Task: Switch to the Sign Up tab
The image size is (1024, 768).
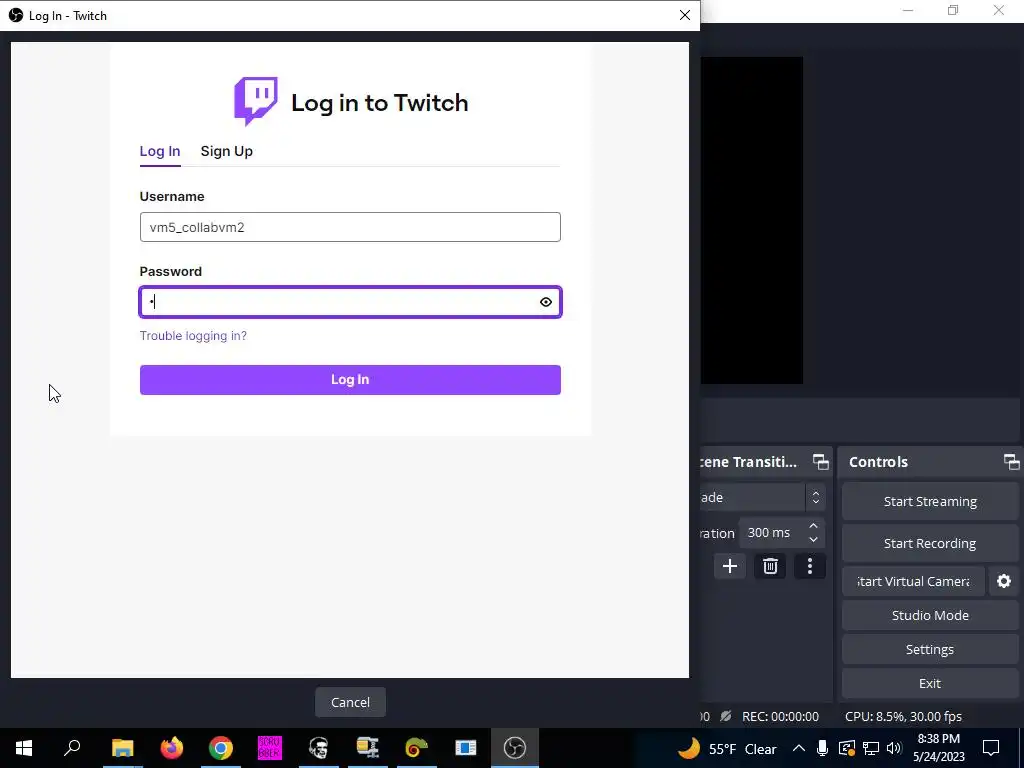Action: 227,151
